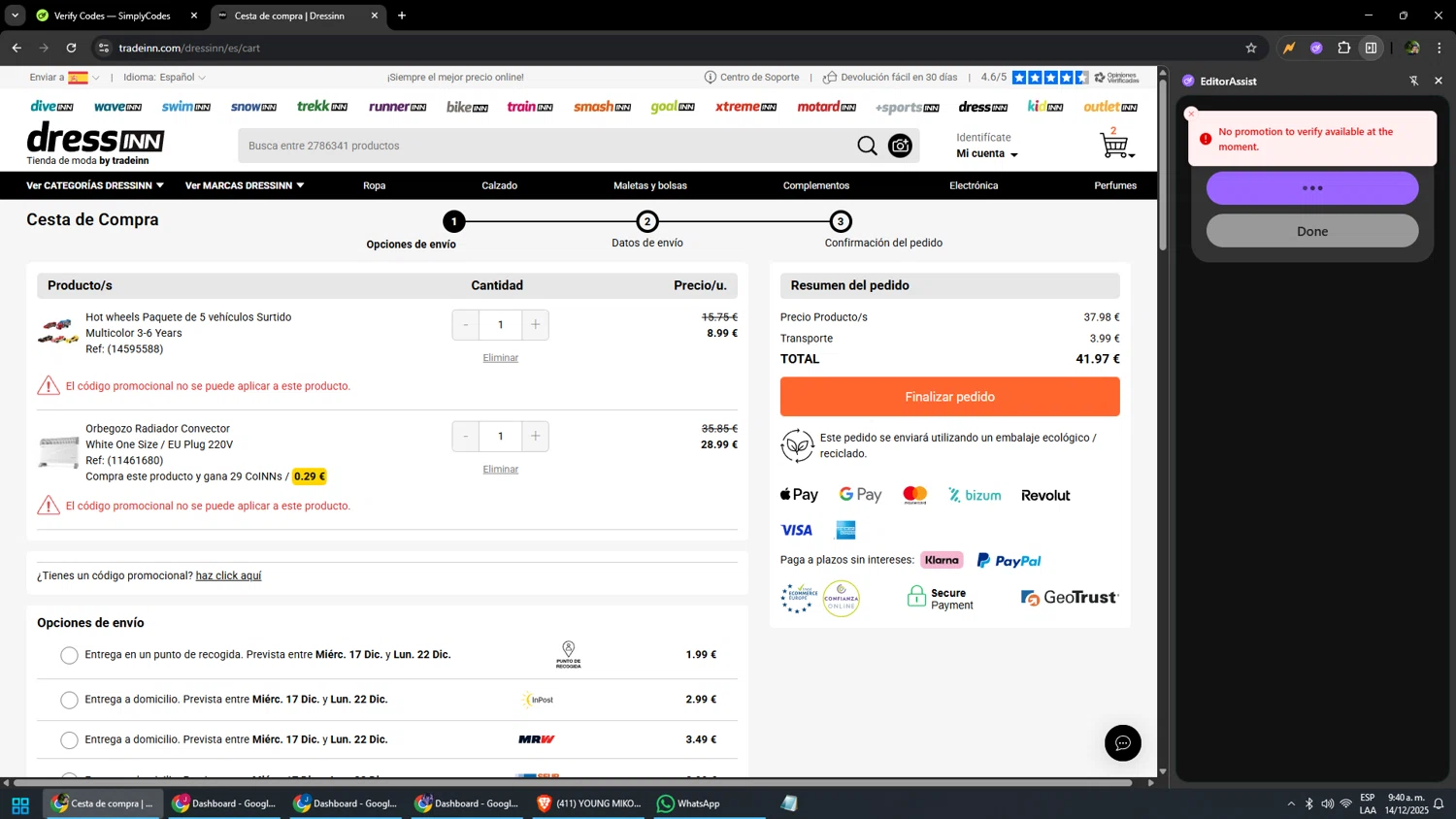Image resolution: width=1456 pixels, height=819 pixels.
Task: Open motardinn store logo
Action: 826,107
